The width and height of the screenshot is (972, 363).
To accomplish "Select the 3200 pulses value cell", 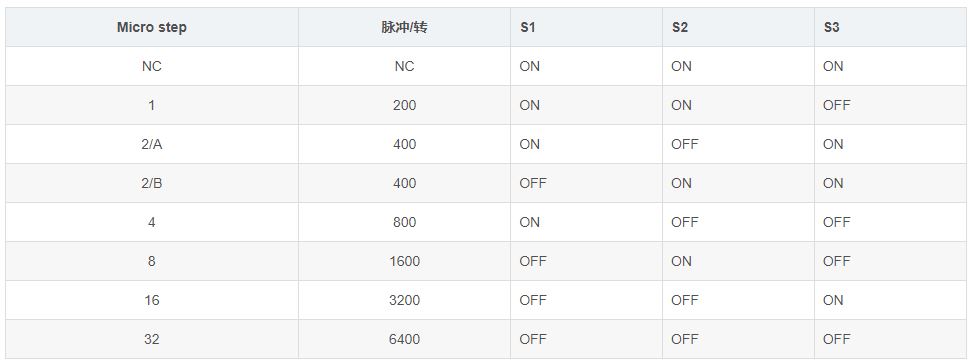I will tap(404, 300).
